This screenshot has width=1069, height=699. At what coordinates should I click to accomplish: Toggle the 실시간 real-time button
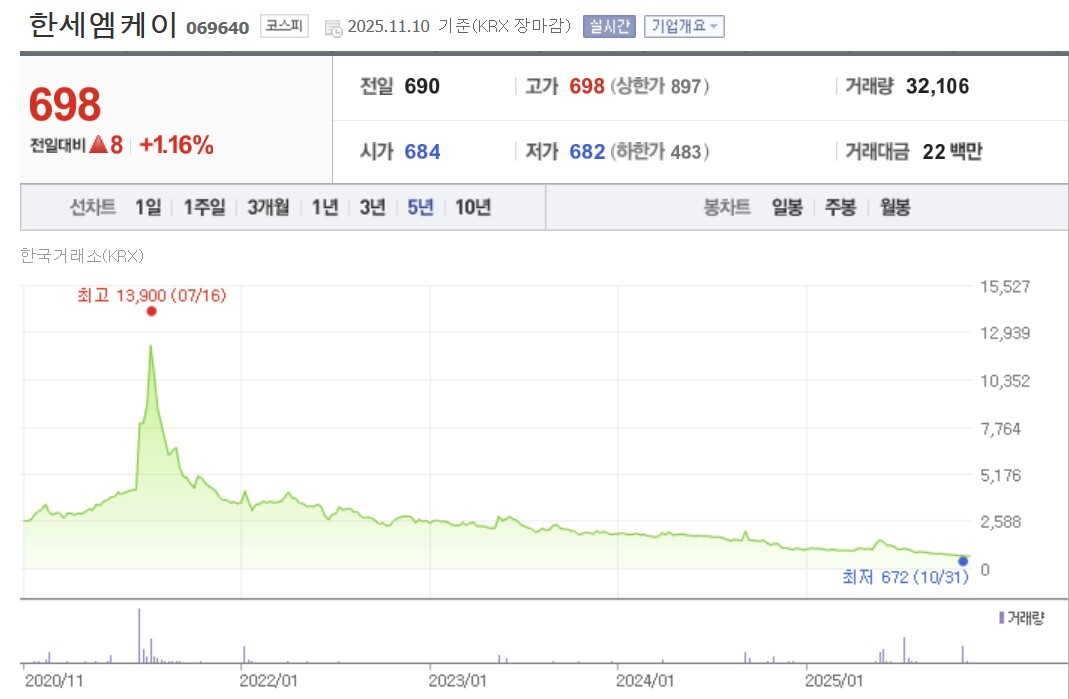608,26
